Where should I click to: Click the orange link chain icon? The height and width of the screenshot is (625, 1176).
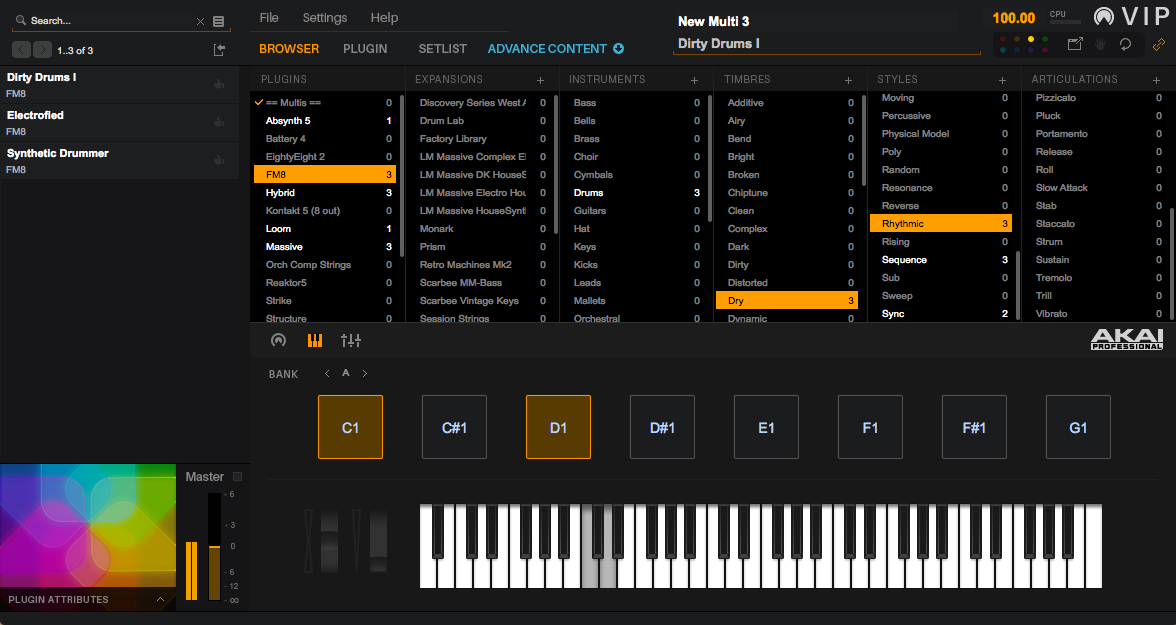(x=1159, y=45)
